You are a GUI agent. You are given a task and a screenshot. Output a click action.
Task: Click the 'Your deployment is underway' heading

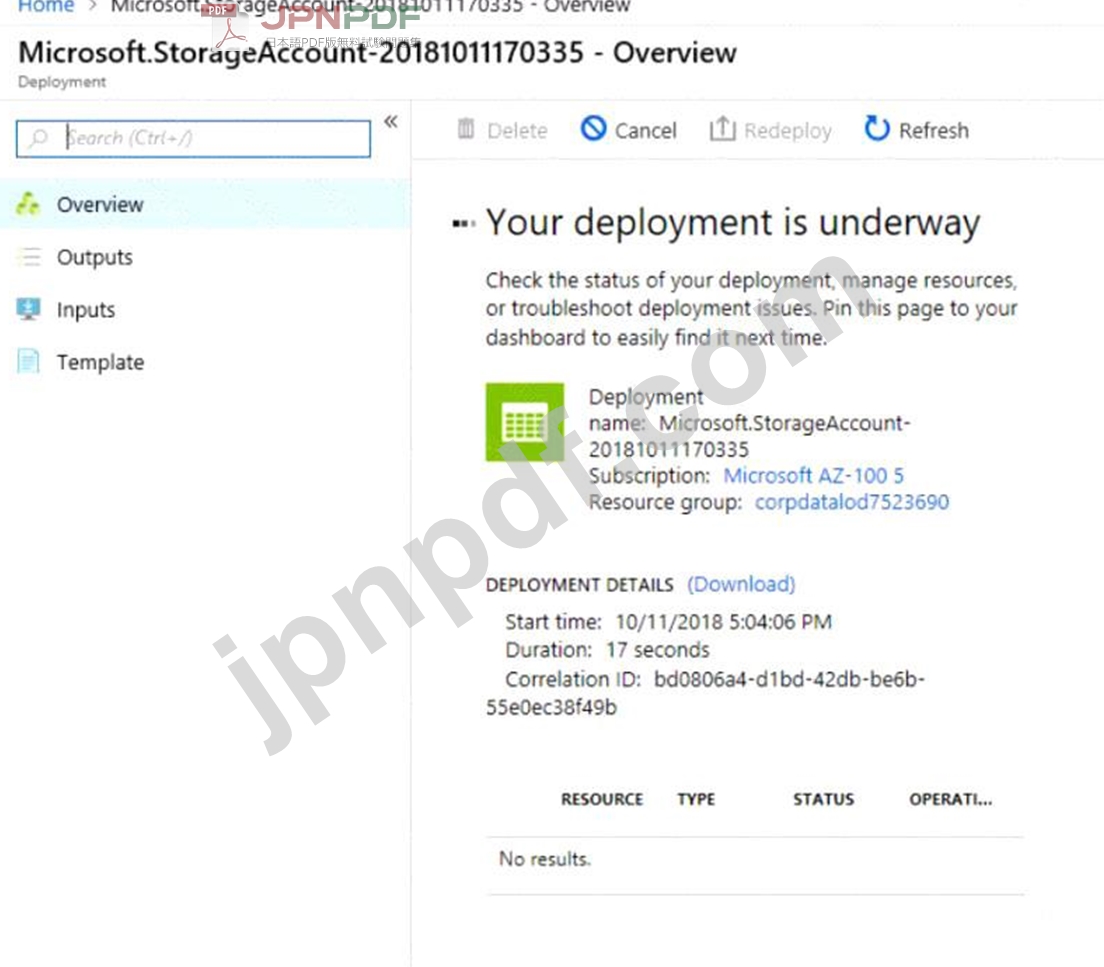[733, 223]
